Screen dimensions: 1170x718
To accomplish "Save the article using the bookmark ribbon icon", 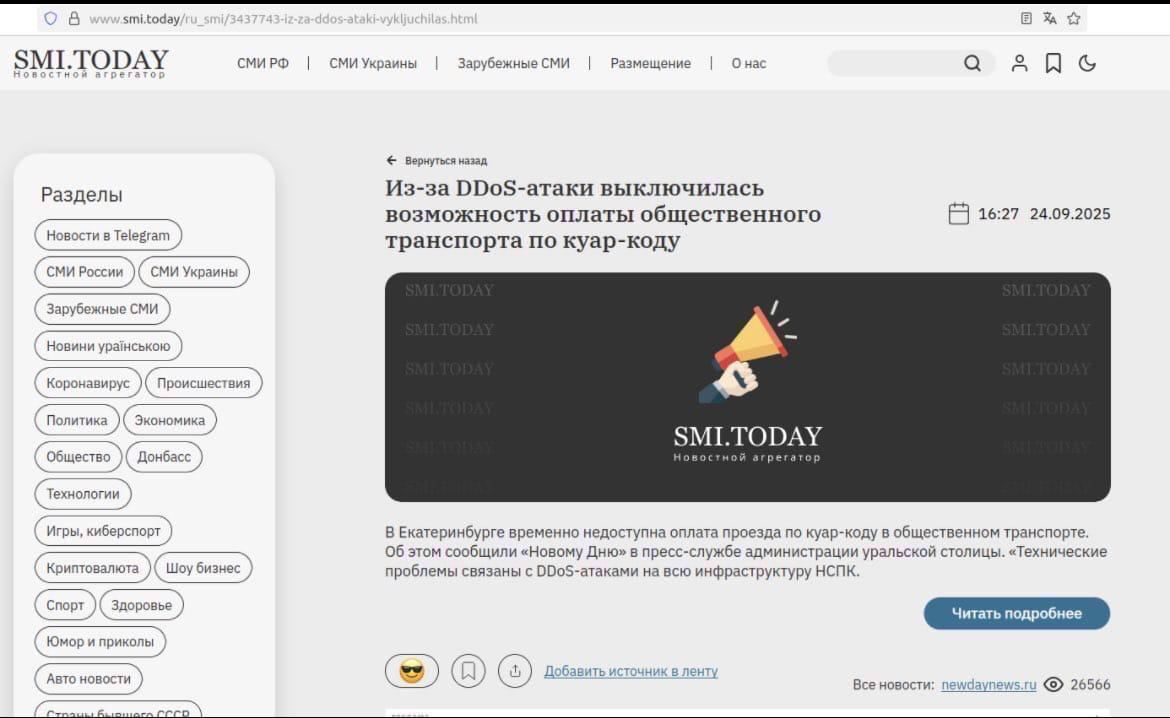I will pyautogui.click(x=468, y=670).
